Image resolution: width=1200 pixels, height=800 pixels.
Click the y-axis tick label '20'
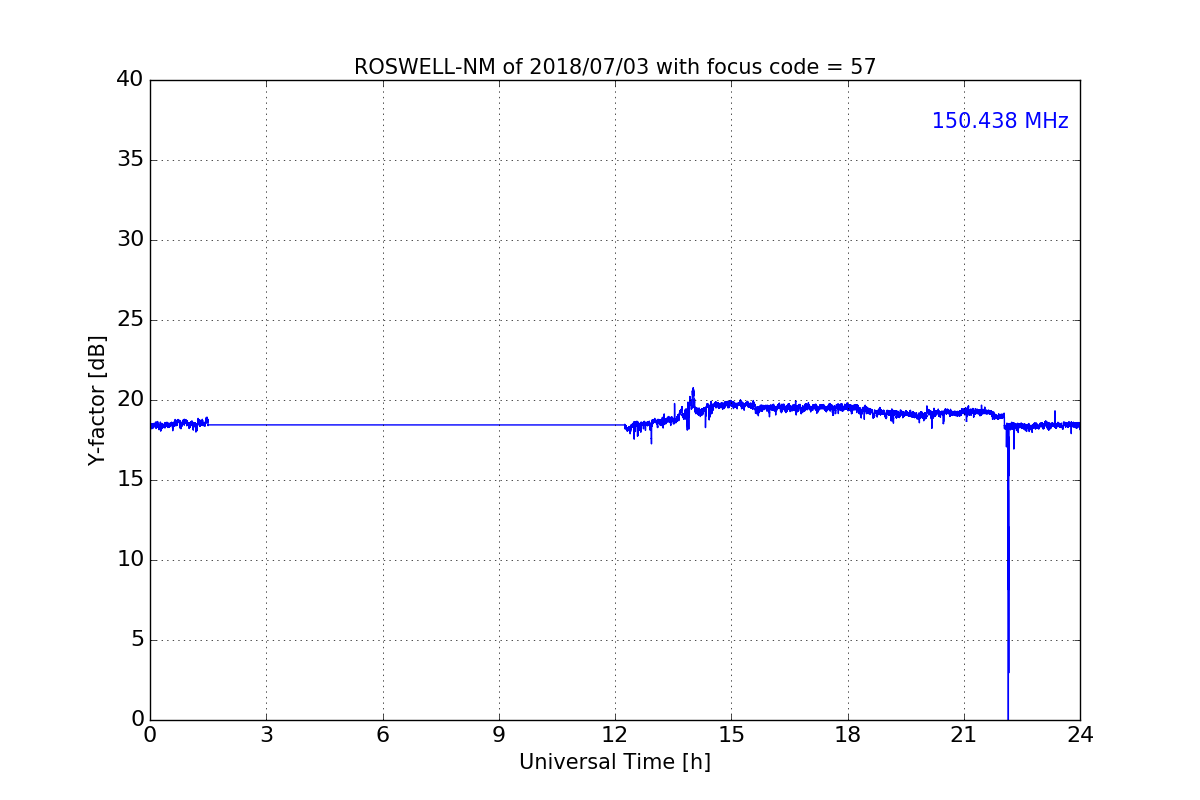130,400
